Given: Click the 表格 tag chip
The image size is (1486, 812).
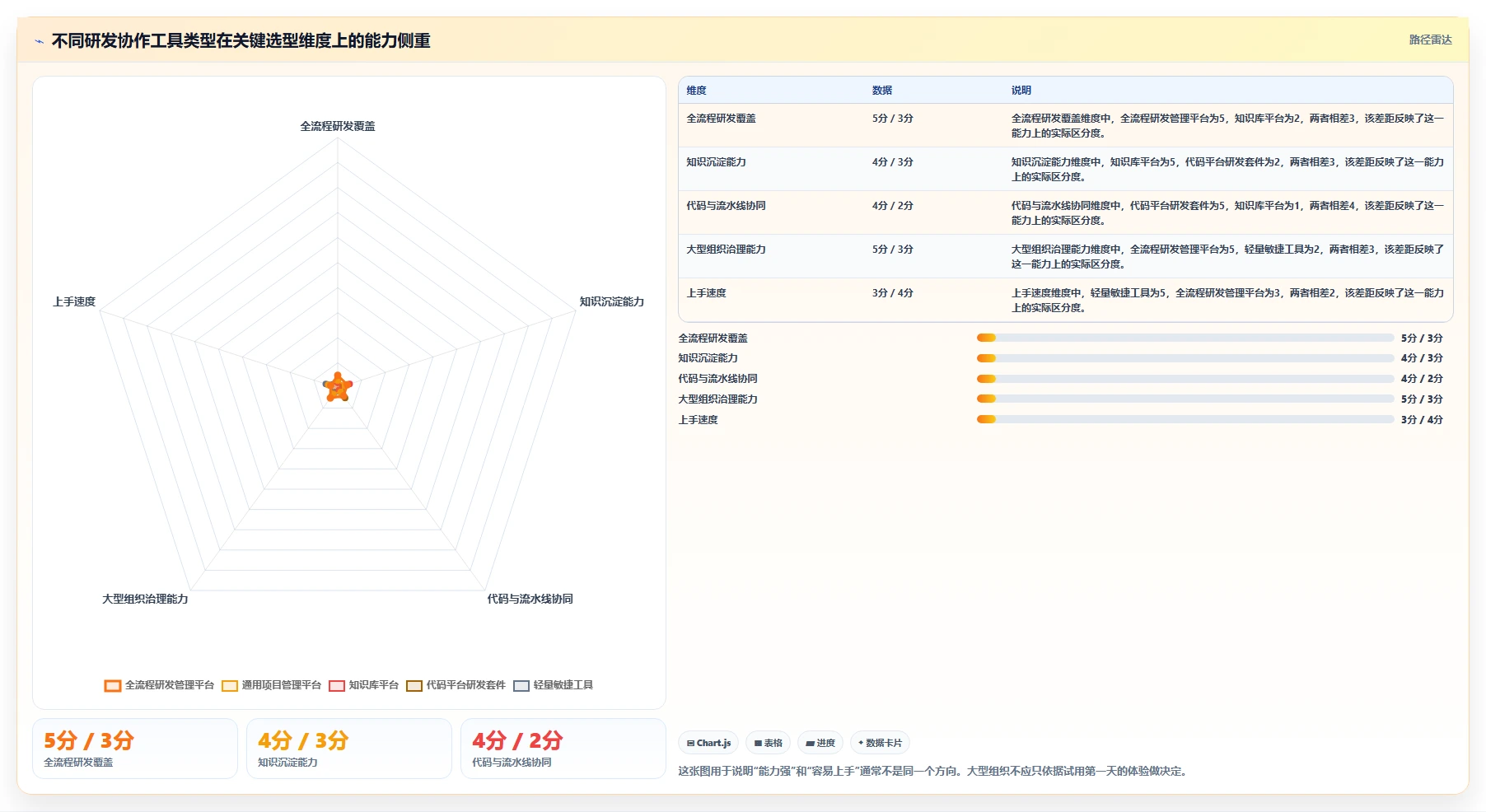Looking at the screenshot, I should [768, 743].
